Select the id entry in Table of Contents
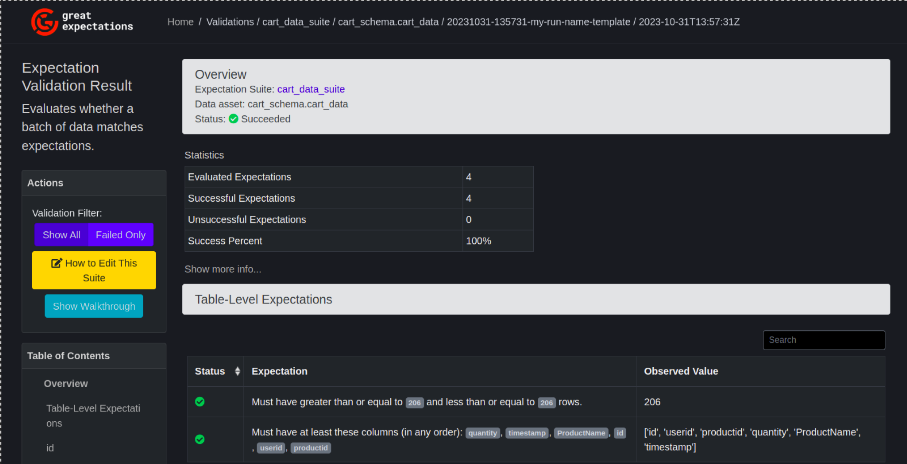 point(50,448)
